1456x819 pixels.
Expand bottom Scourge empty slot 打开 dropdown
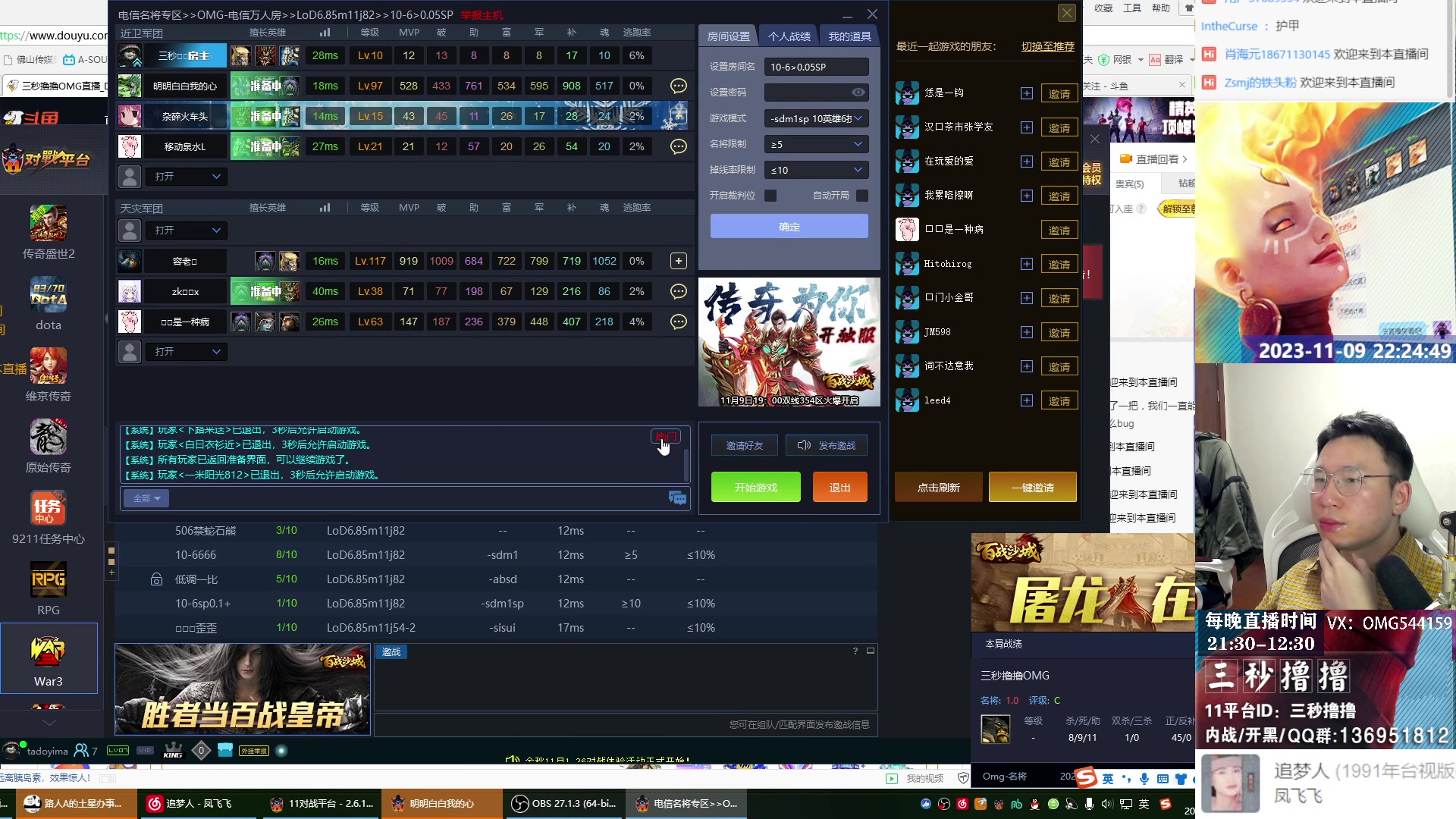tap(186, 352)
